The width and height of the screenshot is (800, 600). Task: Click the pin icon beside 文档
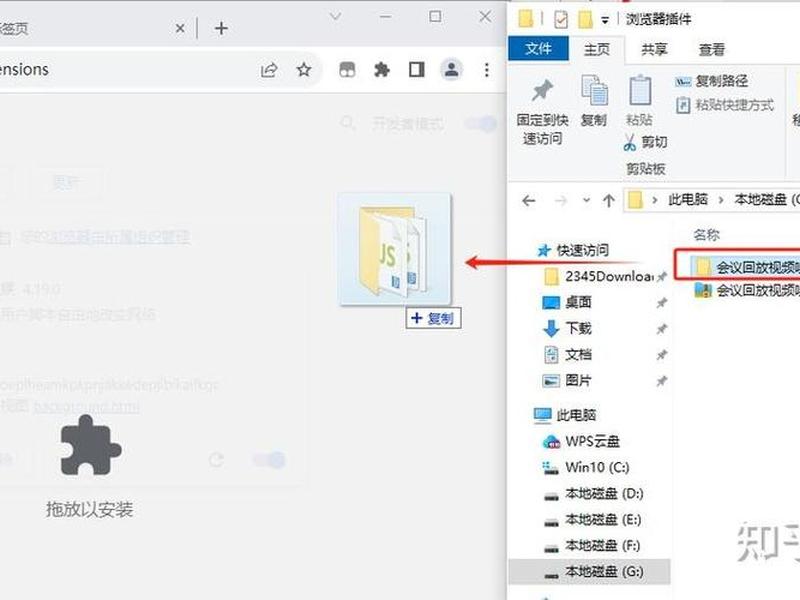click(661, 354)
